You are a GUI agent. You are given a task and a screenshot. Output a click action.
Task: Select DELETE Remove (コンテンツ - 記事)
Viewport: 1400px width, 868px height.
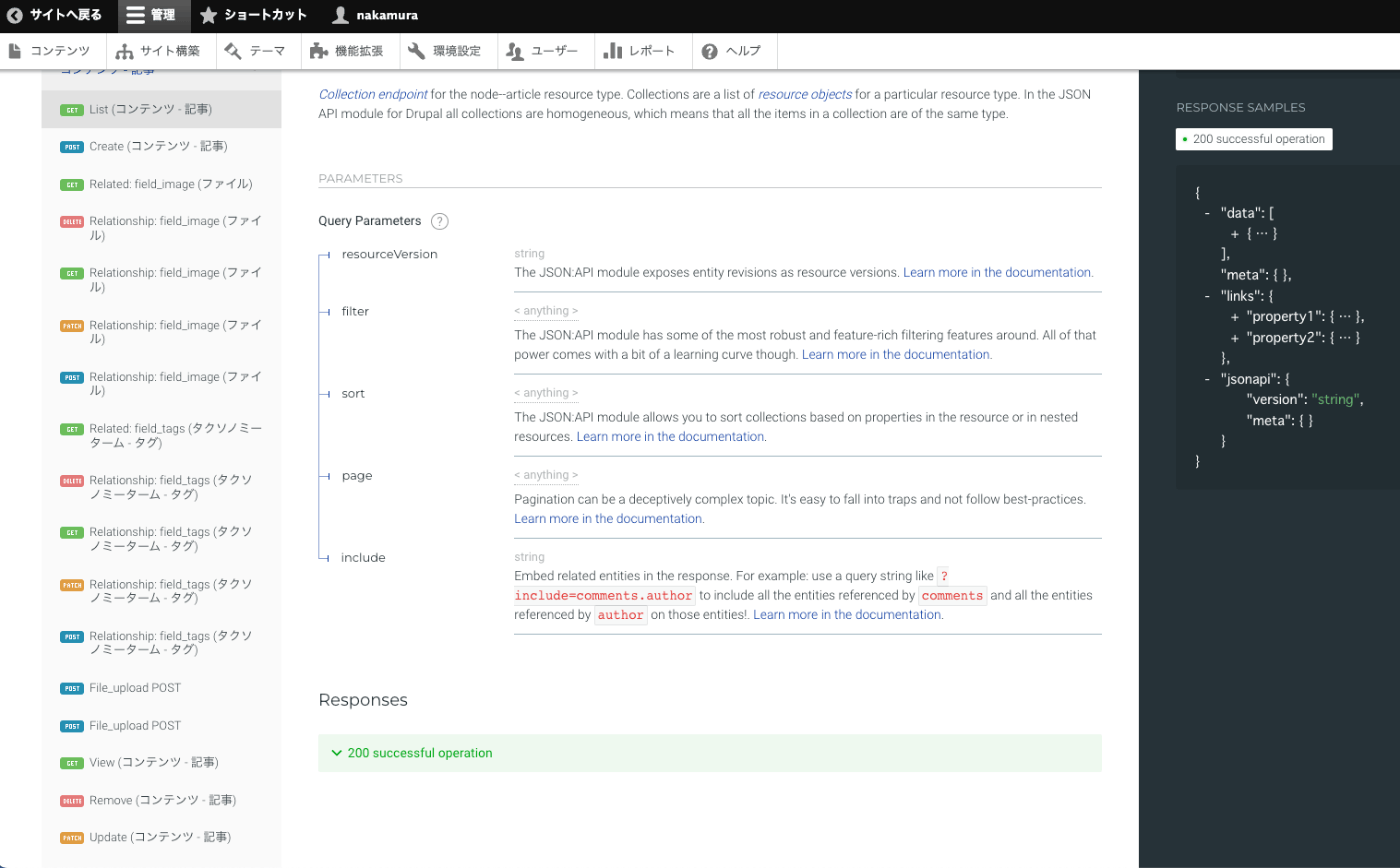click(161, 800)
